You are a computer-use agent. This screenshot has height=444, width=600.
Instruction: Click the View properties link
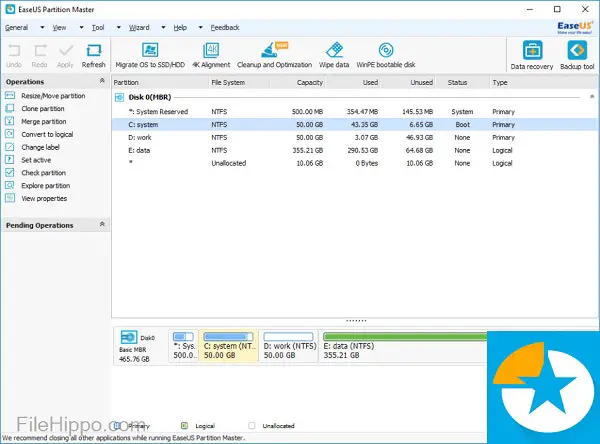click(x=44, y=199)
